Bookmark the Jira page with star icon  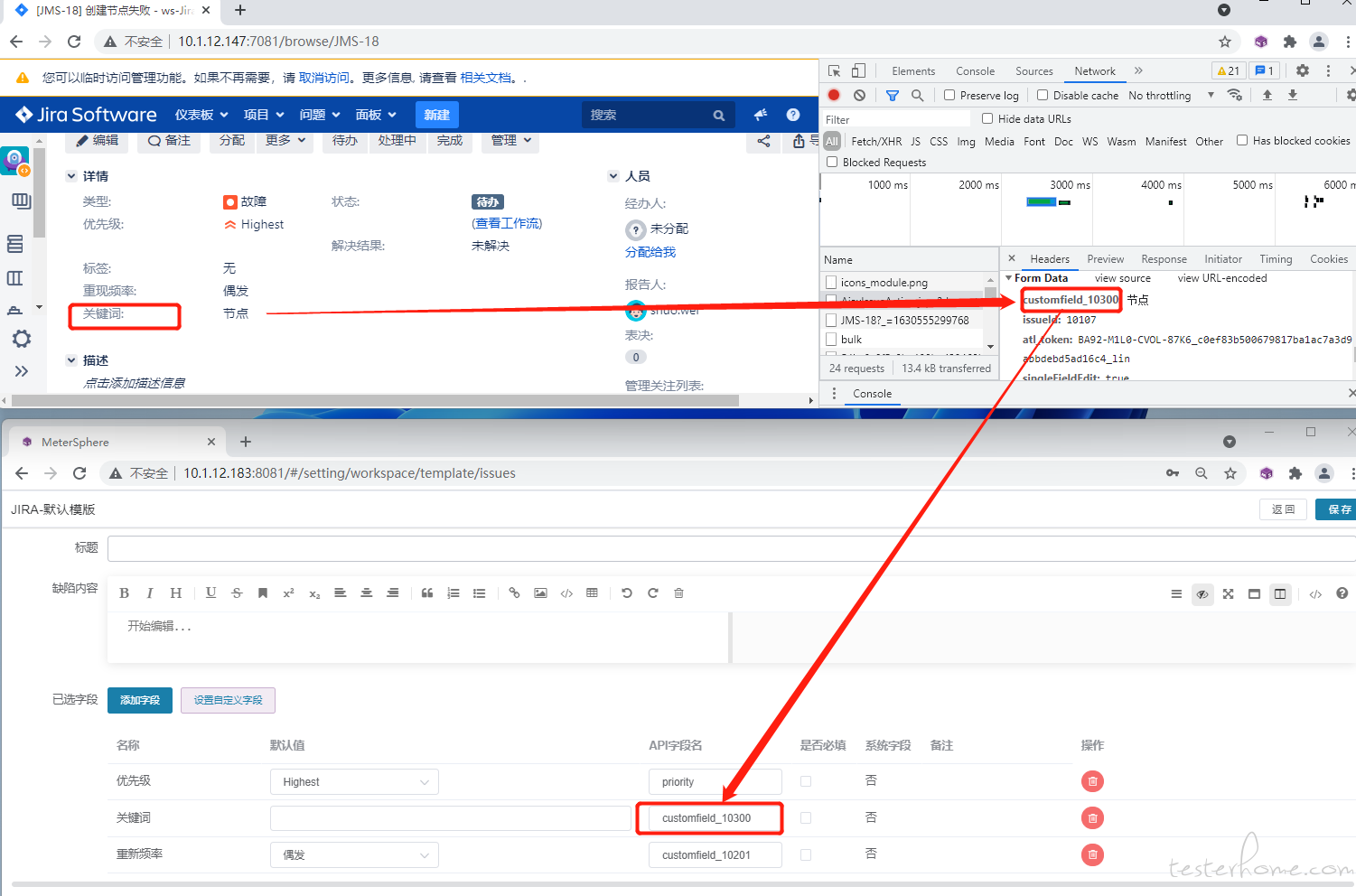pos(1225,42)
